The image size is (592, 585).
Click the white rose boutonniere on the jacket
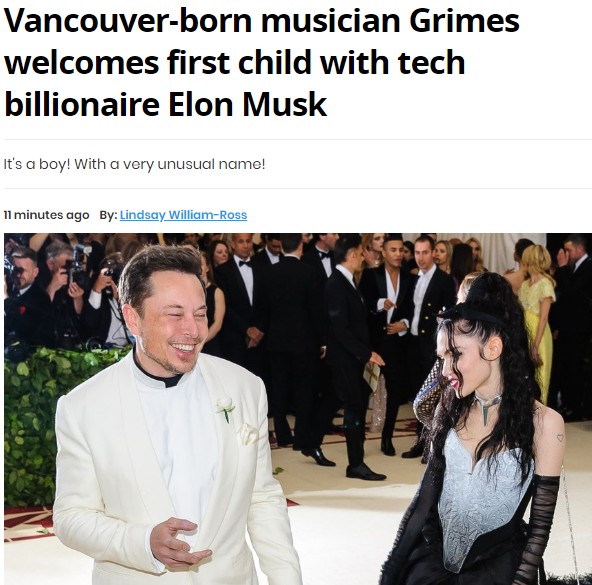pyautogui.click(x=225, y=409)
